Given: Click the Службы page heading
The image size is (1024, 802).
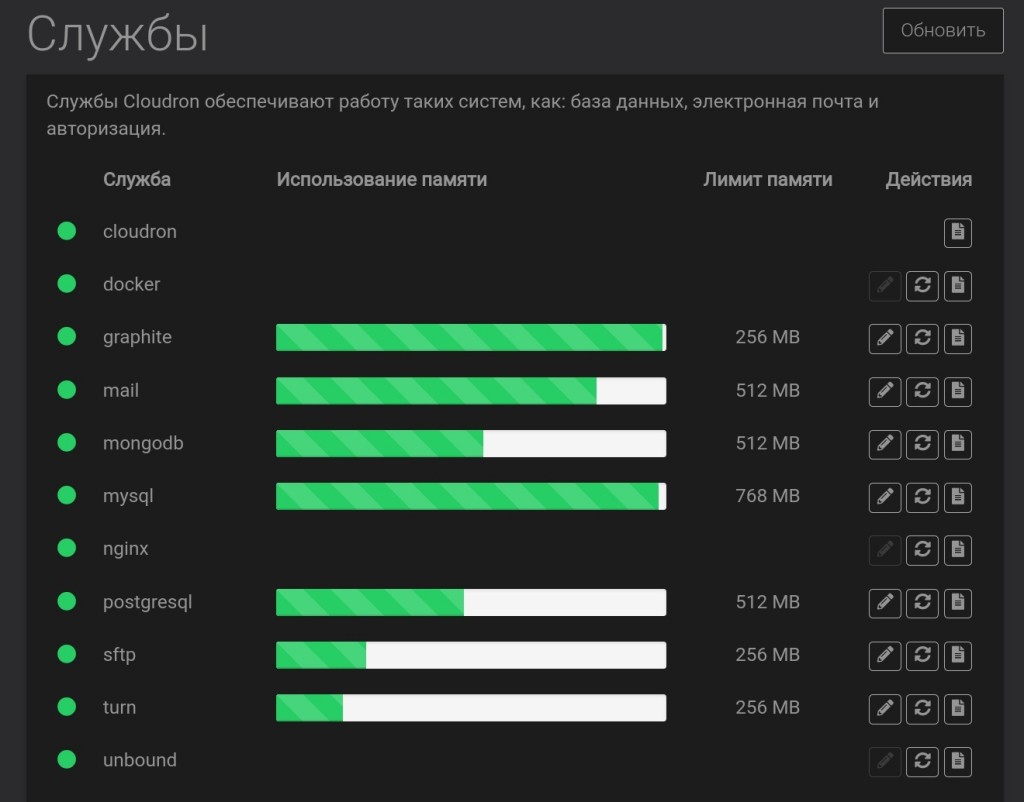Looking at the screenshot, I should coord(118,34).
